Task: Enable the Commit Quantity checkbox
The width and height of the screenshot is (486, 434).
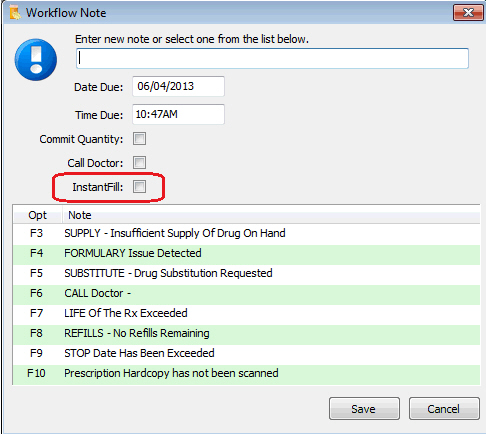Action: pos(139,139)
